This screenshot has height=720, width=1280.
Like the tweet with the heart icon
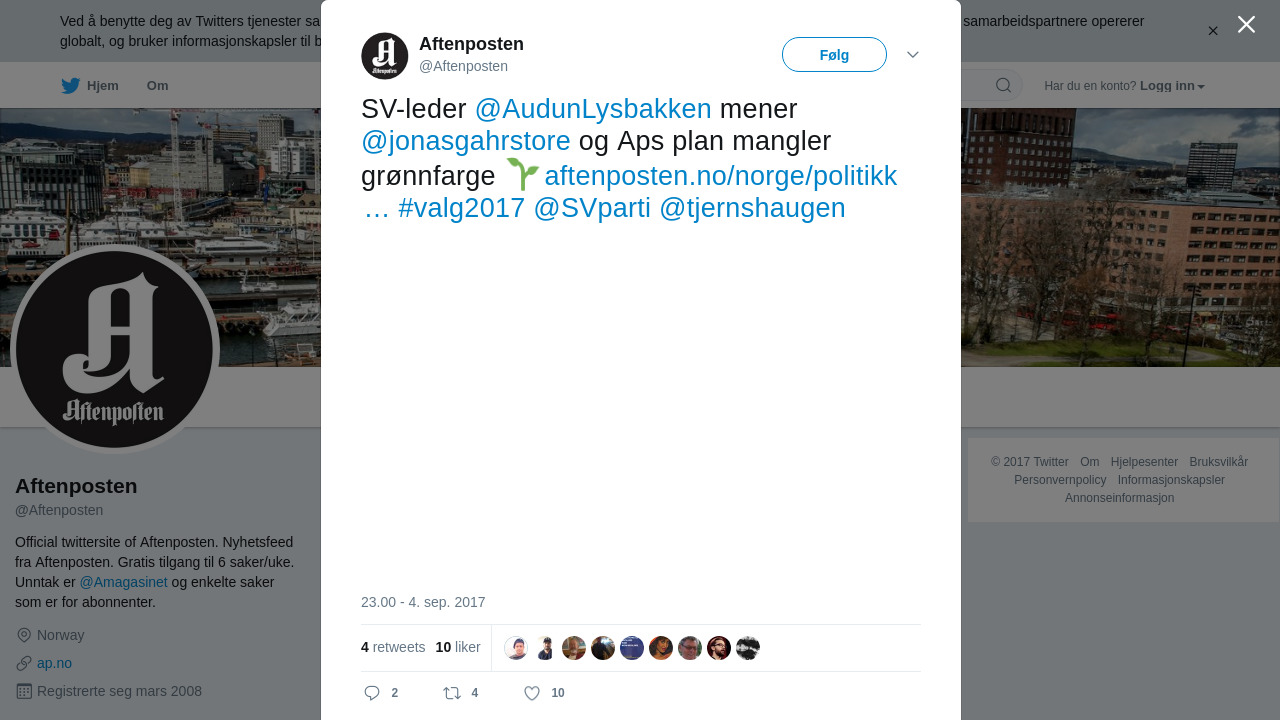[x=532, y=693]
